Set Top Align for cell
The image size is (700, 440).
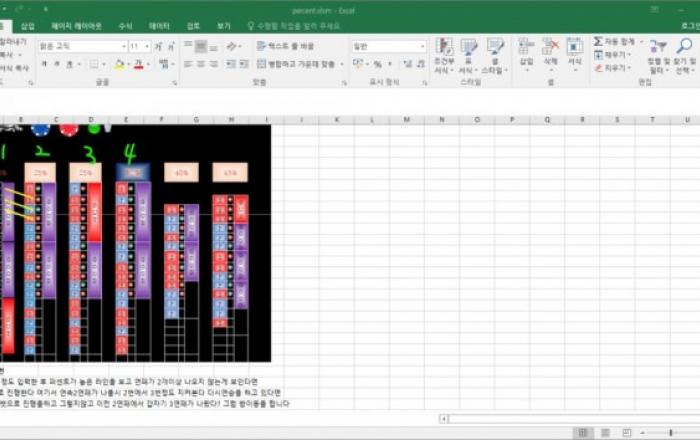[x=188, y=46]
